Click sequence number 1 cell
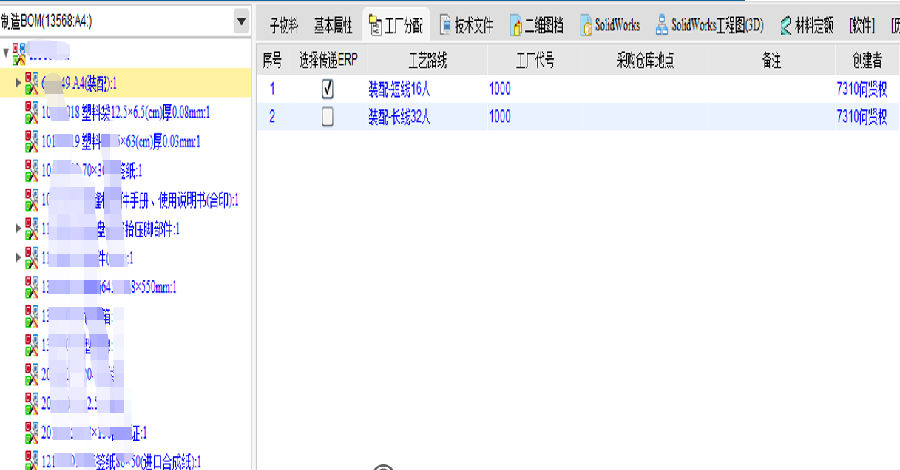The image size is (900, 470). point(272,89)
